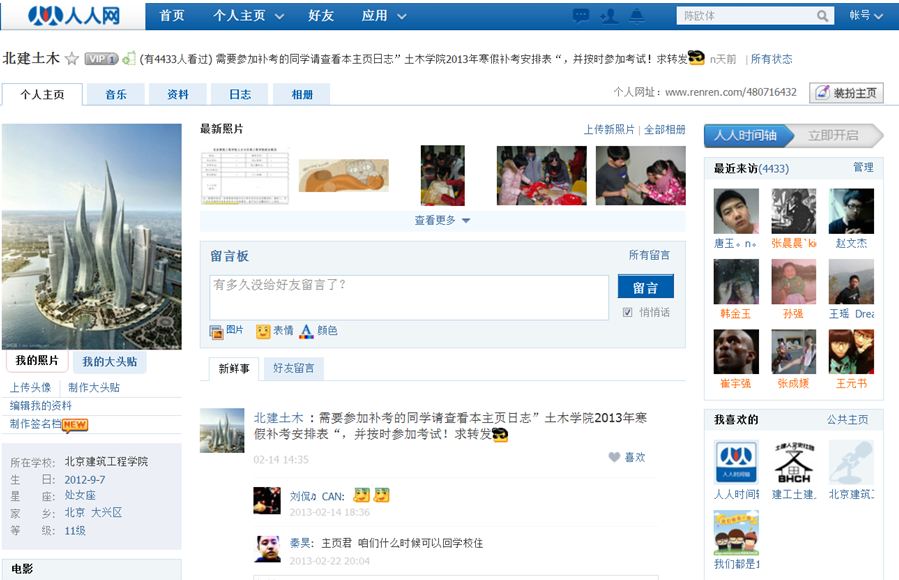Open the 颜色 text color picker
Image resolution: width=899 pixels, height=580 pixels.
coord(318,331)
